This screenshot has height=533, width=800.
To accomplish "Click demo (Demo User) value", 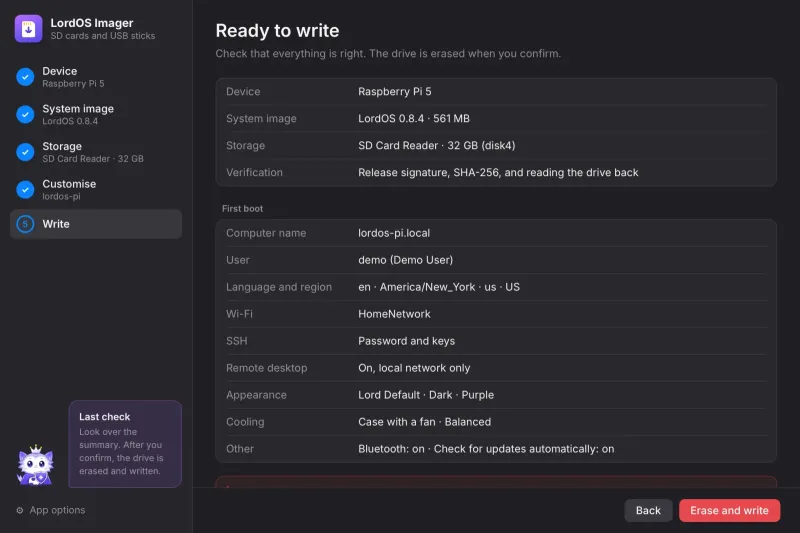I will coord(405,260).
